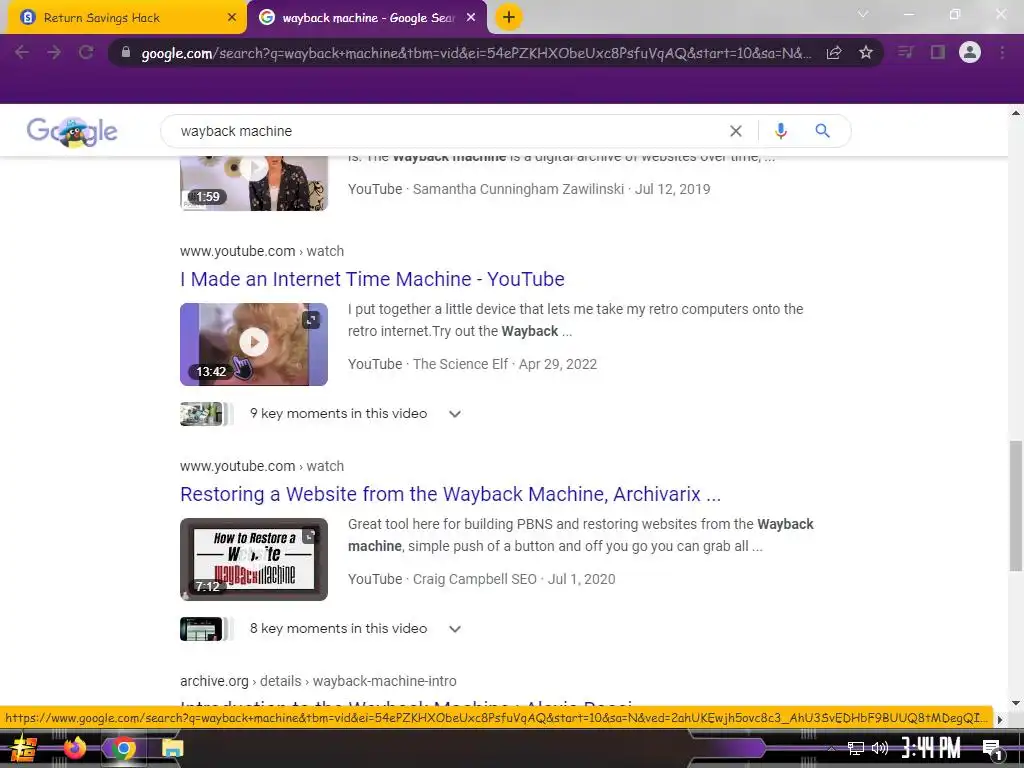Bookmark this page with star
The width and height of the screenshot is (1024, 768).
[865, 52]
